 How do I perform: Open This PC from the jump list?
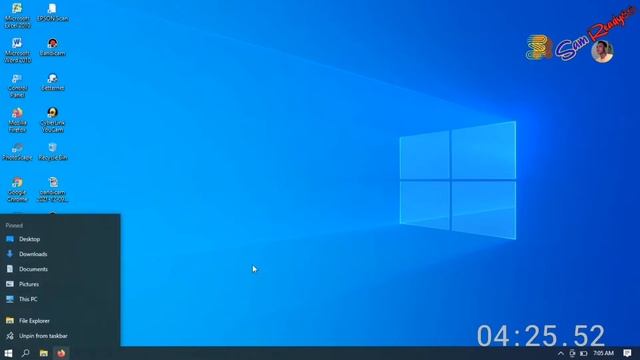click(60, 299)
